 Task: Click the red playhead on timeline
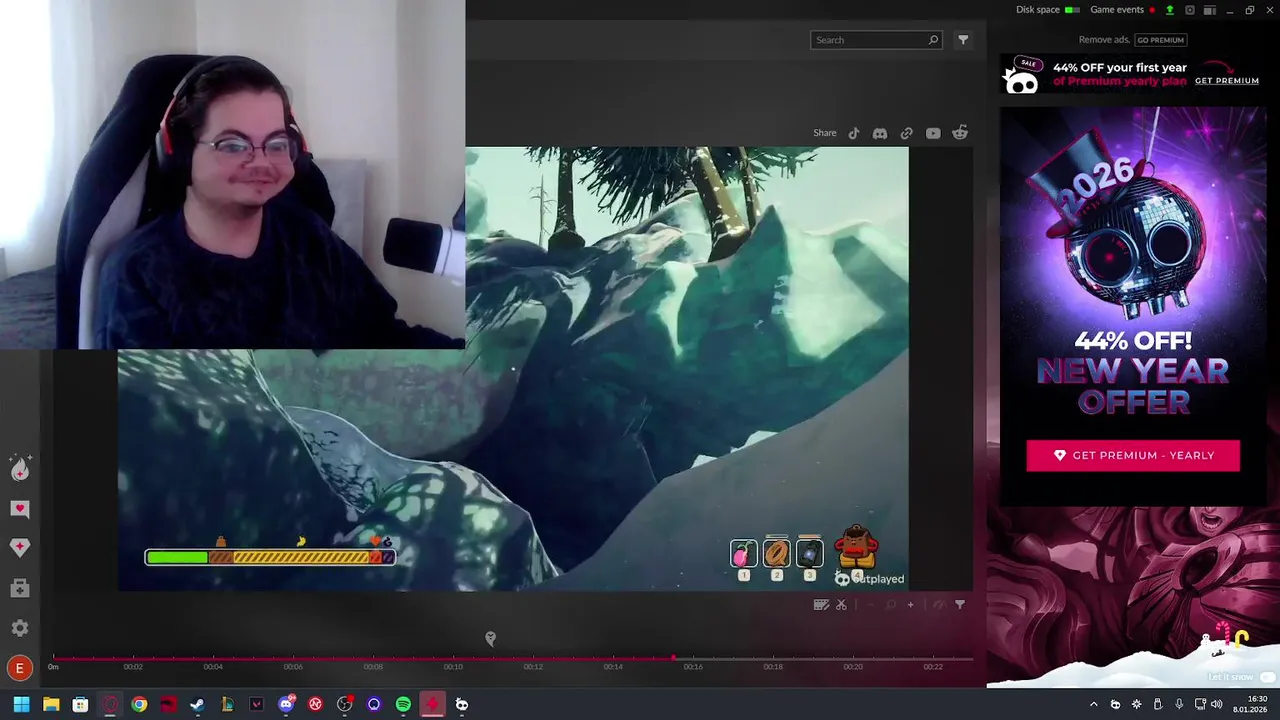pos(673,658)
